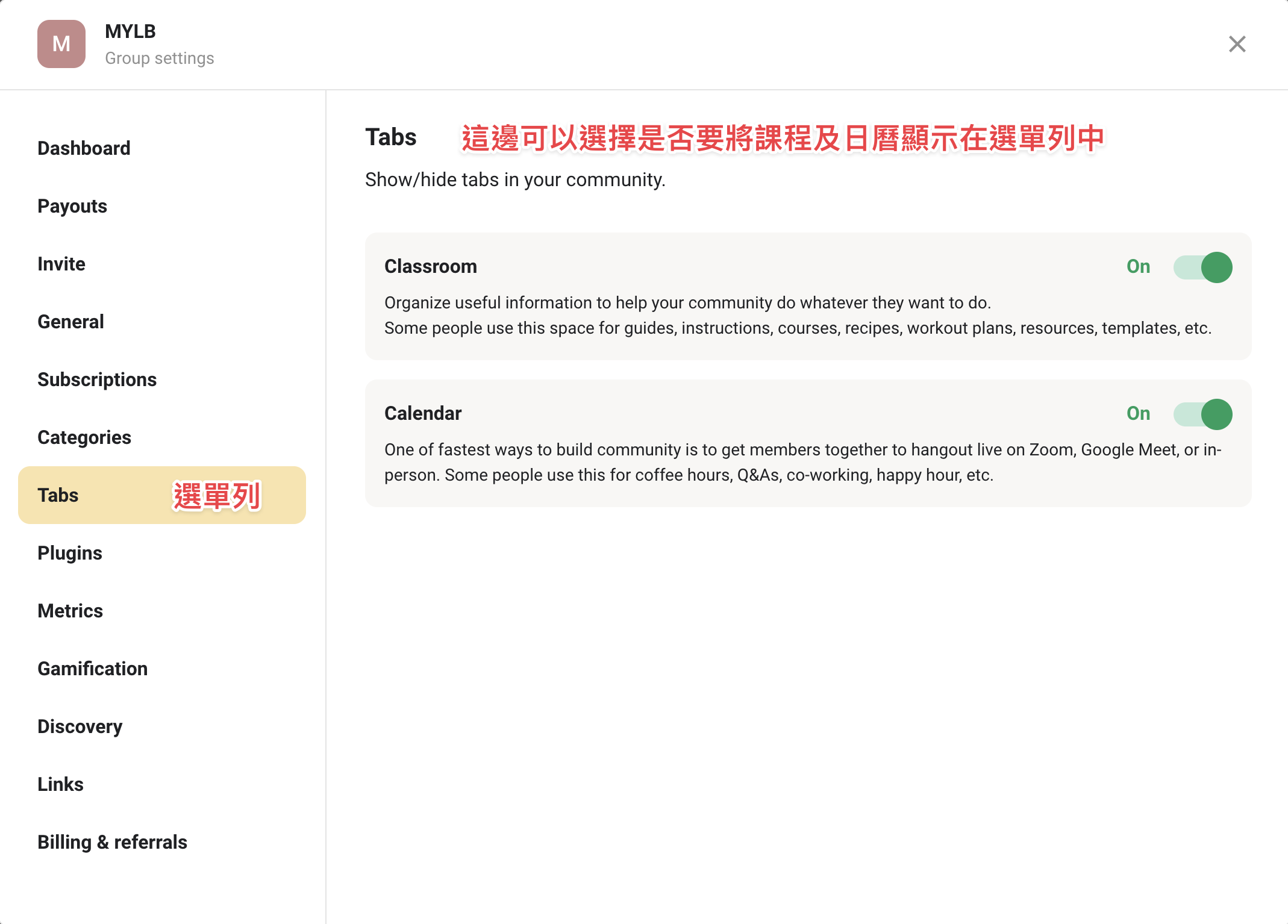Turn off the Calendar tab toggle

1202,414
